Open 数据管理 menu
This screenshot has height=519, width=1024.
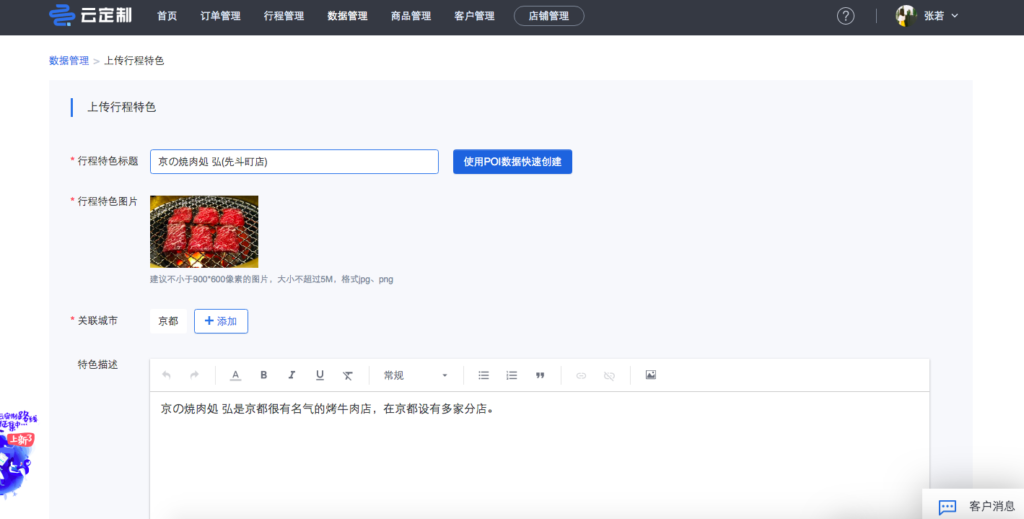347,16
